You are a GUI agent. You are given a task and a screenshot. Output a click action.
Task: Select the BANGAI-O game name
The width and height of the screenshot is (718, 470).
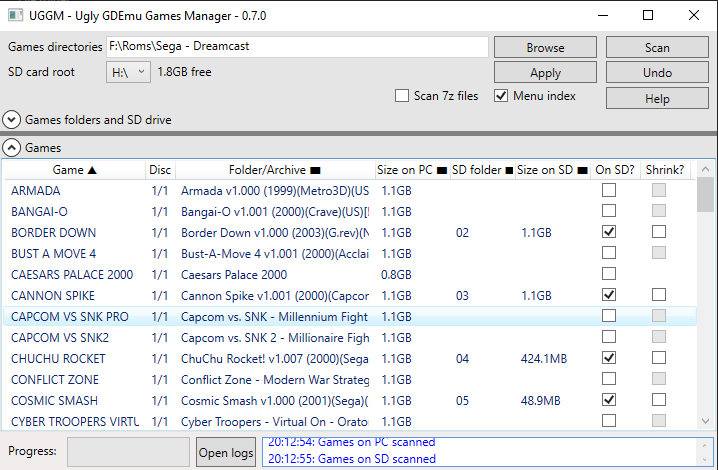click(x=39, y=212)
